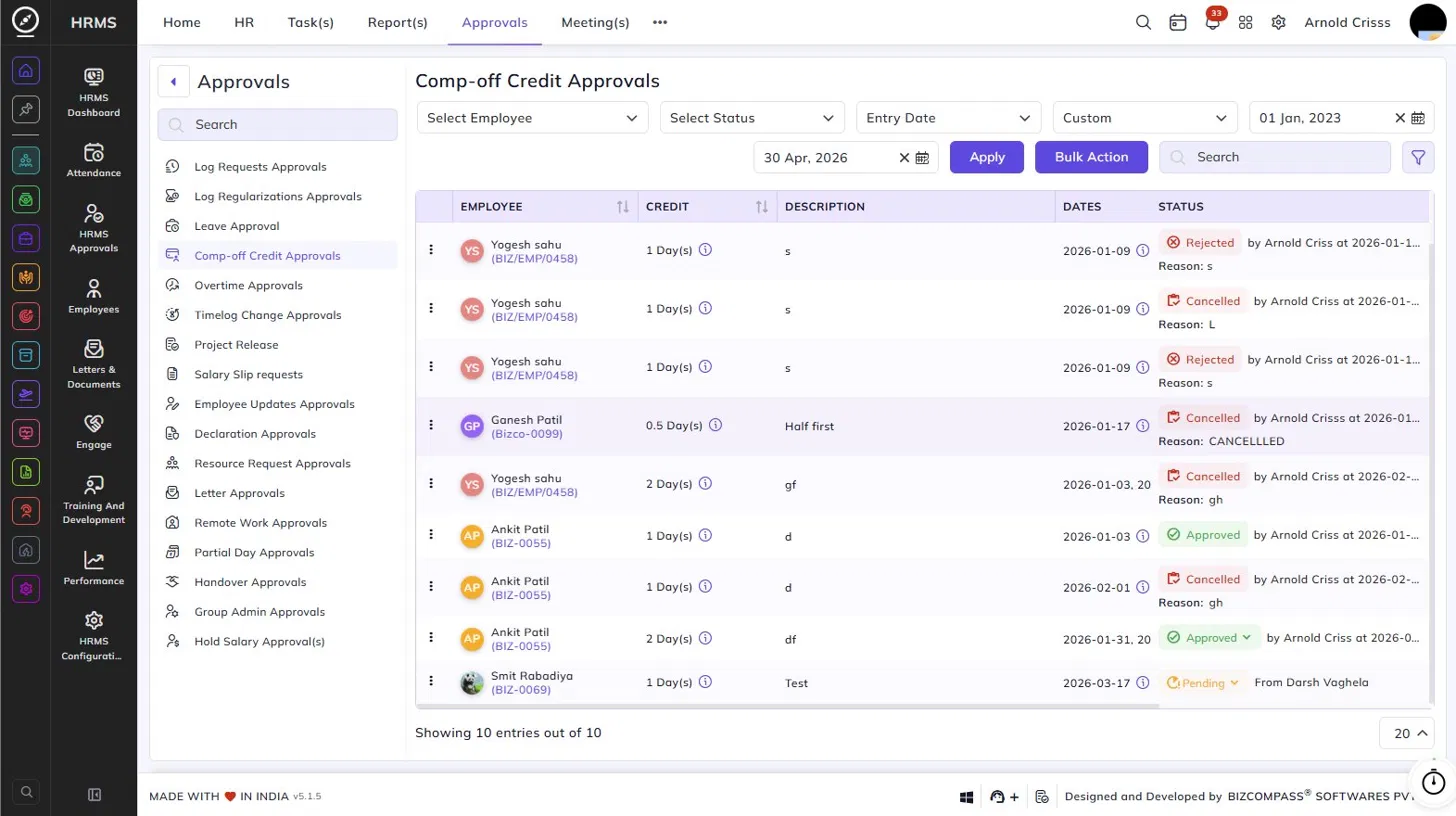Clear the 30 Apr, 2026 date field
Viewport: 1456px width, 816px height.
(x=904, y=157)
